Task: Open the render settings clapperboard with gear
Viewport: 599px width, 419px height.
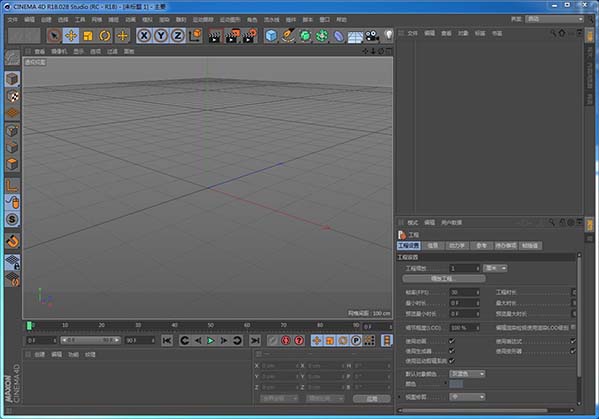Action: 249,36
